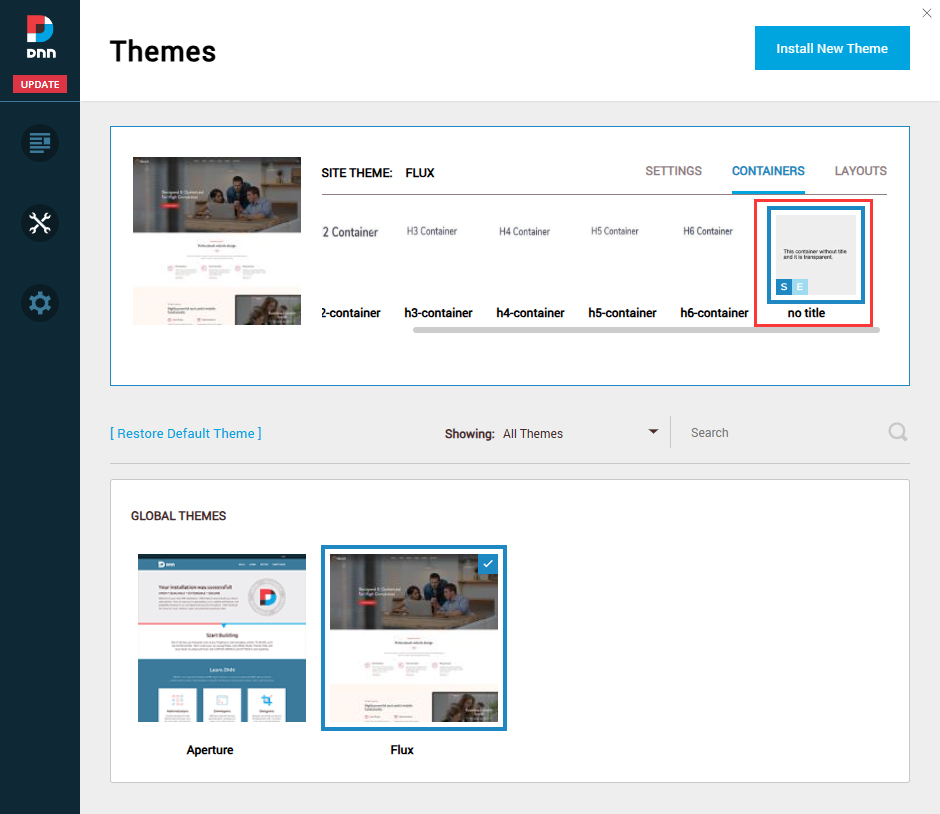Open the Manage tools wrench icon

40,223
